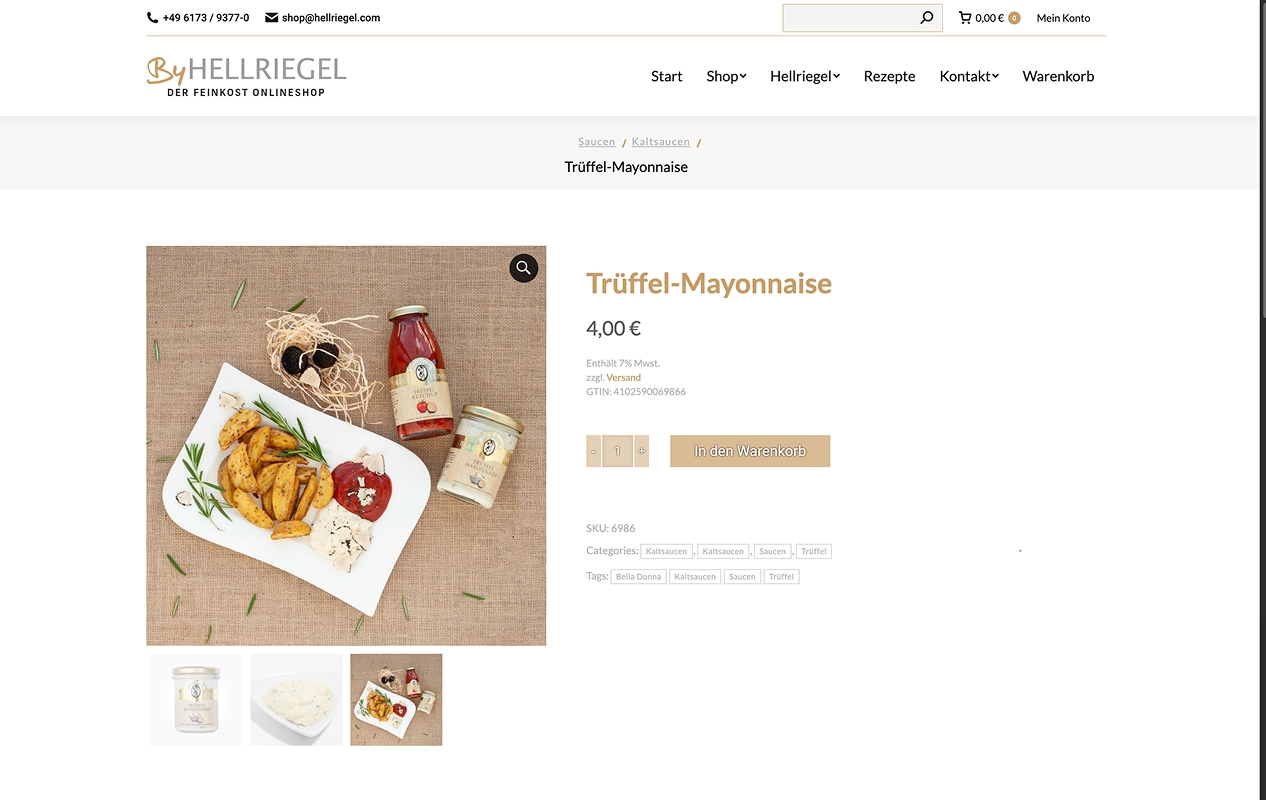Click the search magnifier icon in header

926,18
